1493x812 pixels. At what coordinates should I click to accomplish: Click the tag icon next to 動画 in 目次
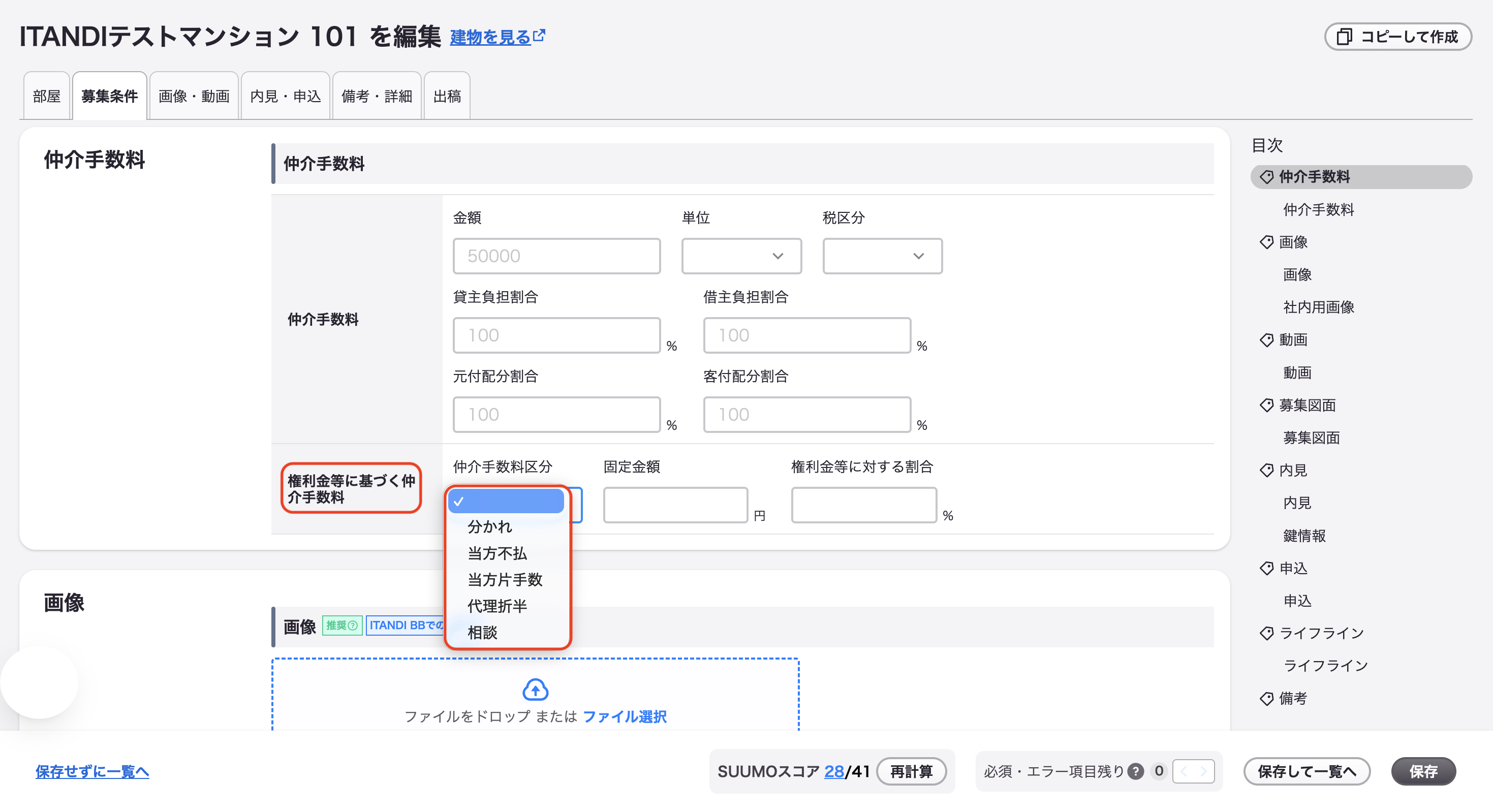[1266, 339]
